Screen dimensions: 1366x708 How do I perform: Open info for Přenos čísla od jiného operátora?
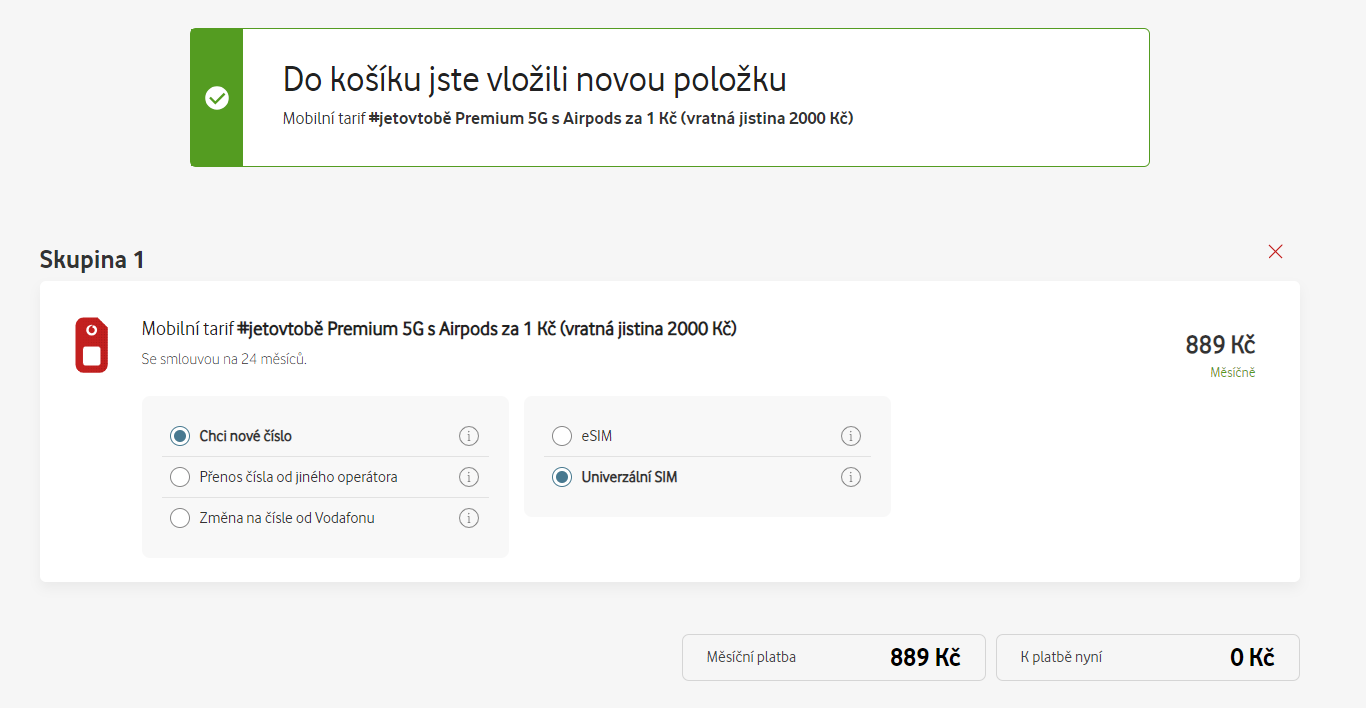[469, 477]
